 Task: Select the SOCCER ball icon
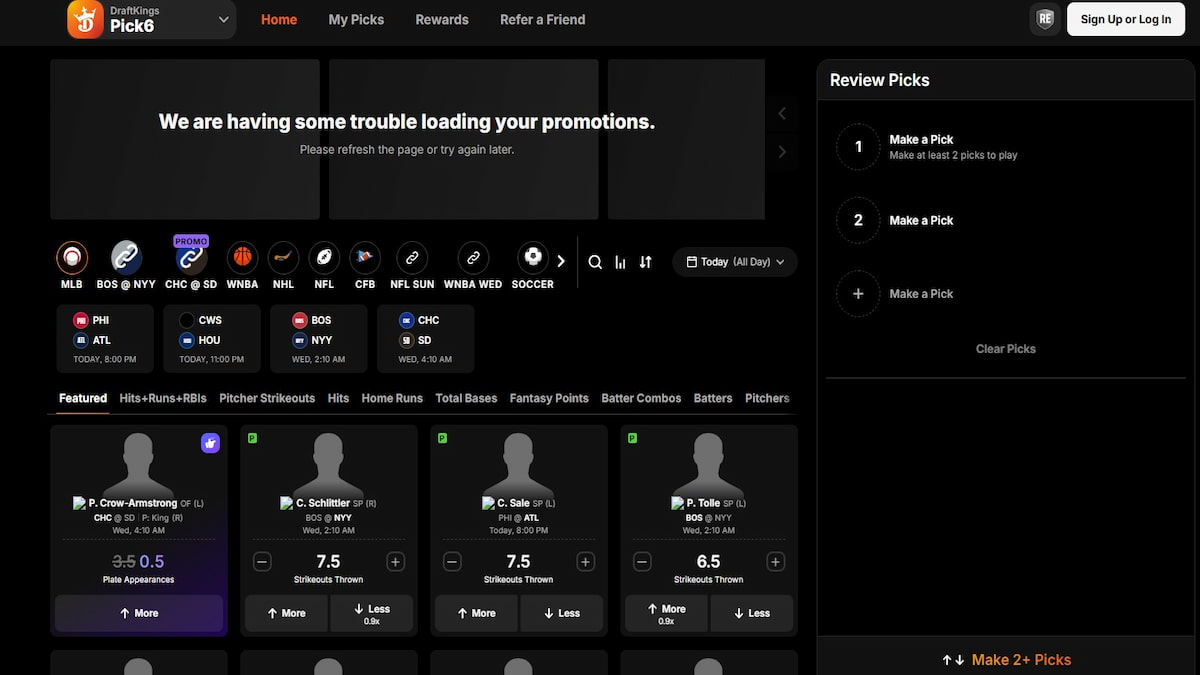[x=533, y=258]
